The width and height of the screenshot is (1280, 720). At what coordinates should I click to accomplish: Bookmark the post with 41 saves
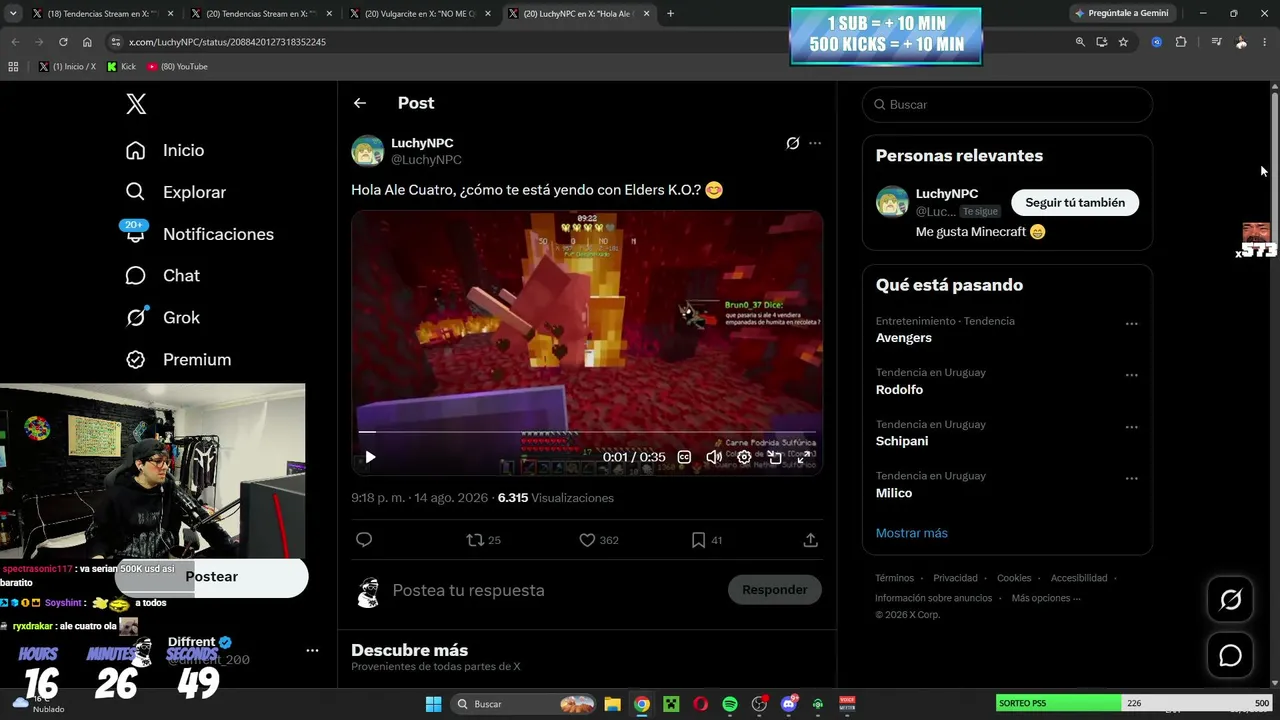[x=706, y=540]
